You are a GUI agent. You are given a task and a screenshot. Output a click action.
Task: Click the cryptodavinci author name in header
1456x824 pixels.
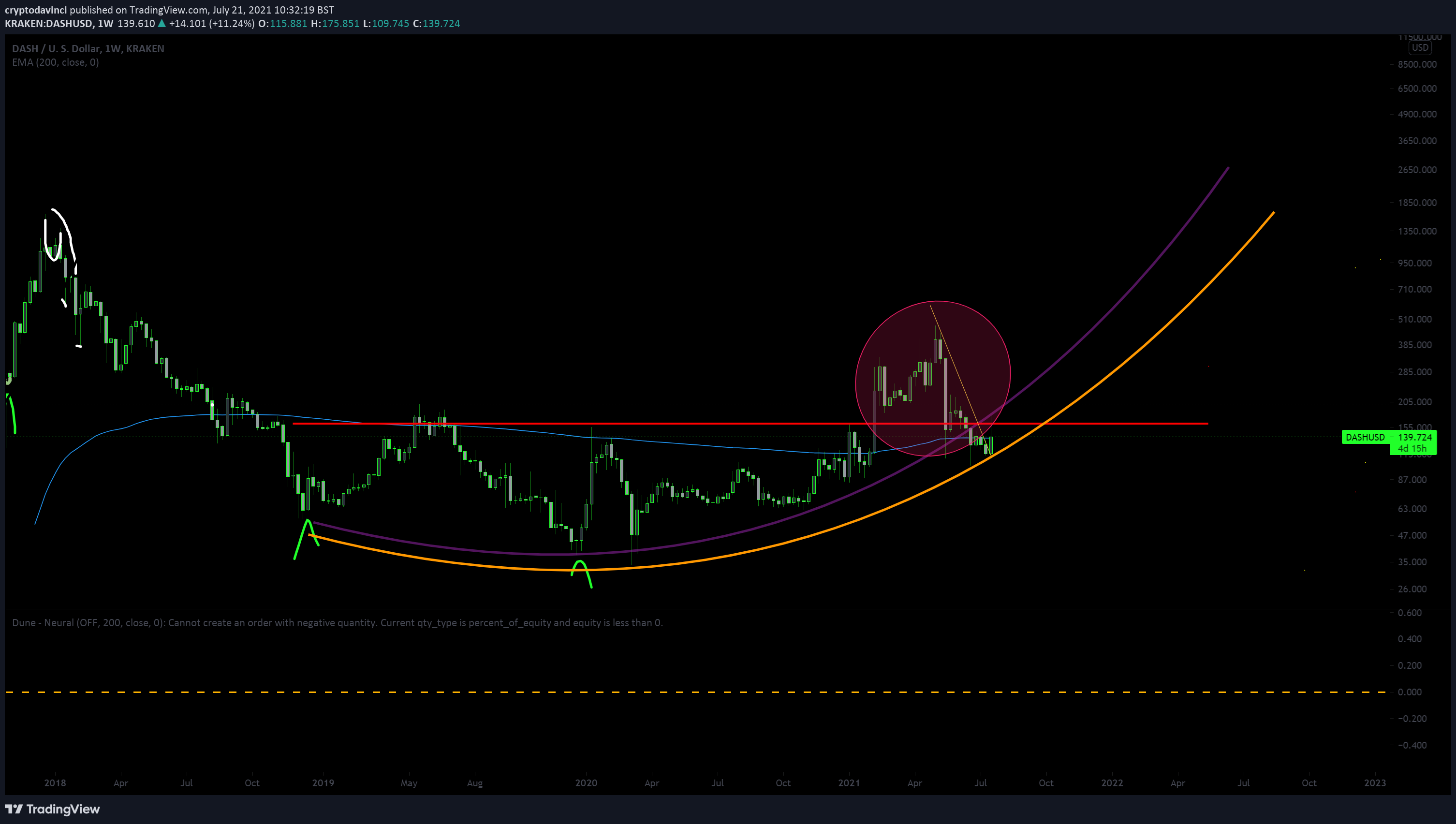36,10
